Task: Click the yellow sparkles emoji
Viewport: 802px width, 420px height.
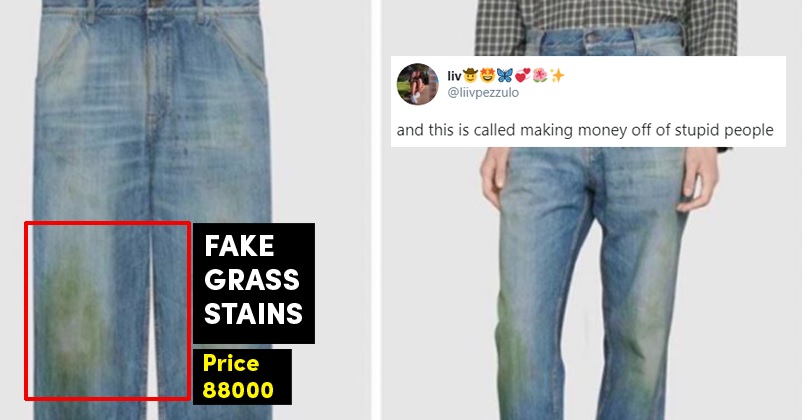Action: 557,76
